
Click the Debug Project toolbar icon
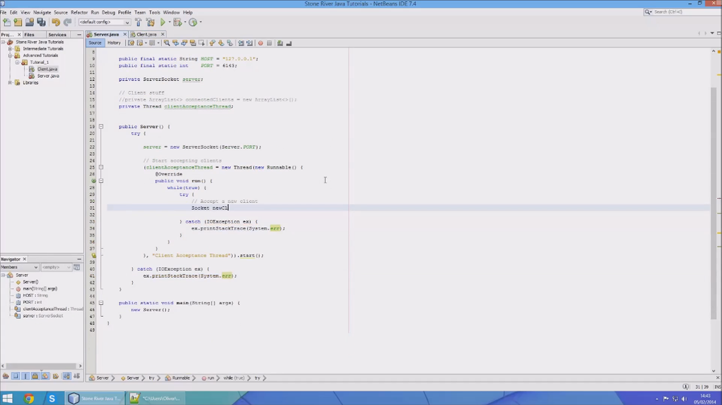(177, 22)
